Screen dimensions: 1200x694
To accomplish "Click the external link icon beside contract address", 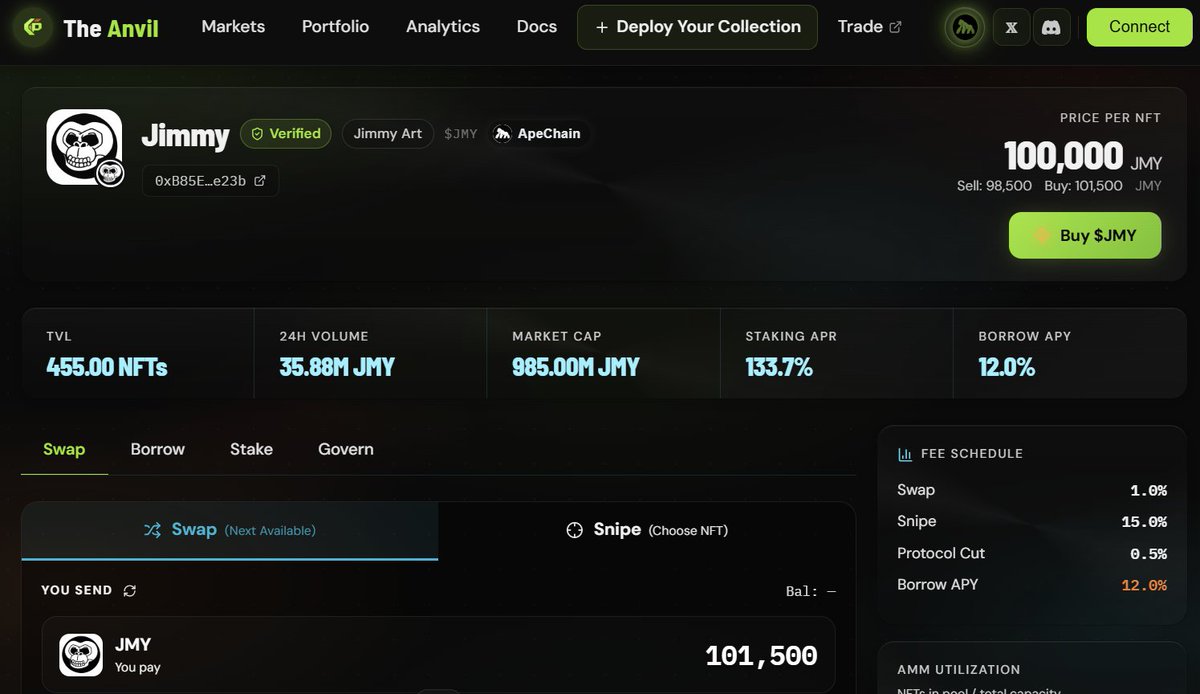I will click(x=260, y=181).
